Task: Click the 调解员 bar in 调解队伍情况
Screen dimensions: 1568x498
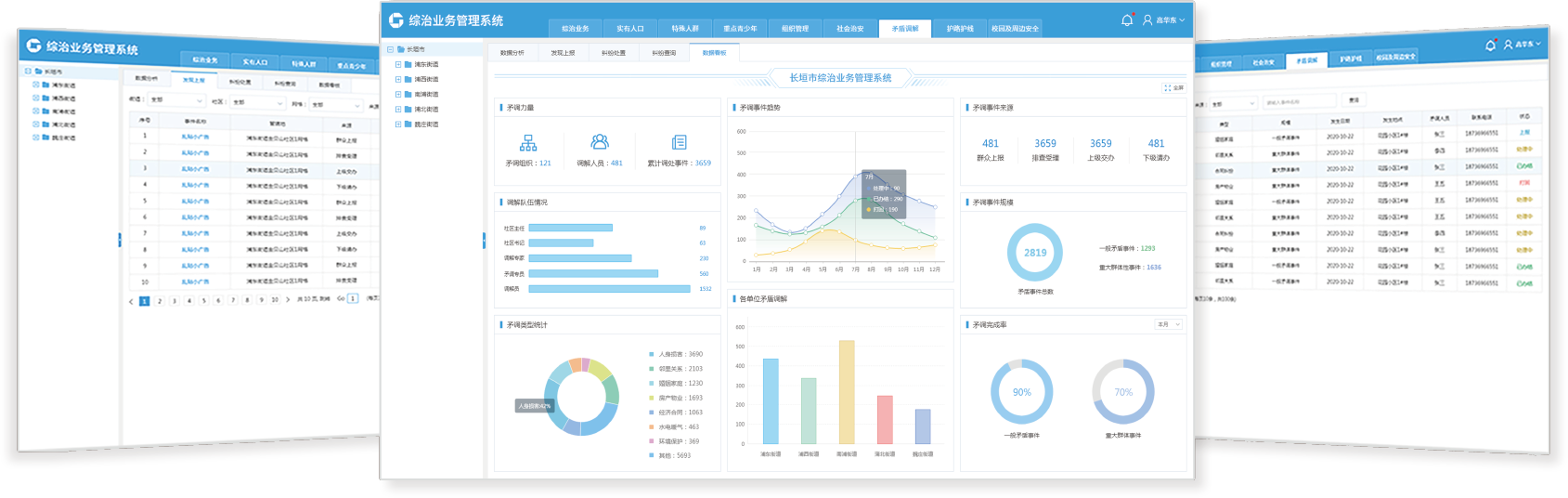Action: point(610,288)
